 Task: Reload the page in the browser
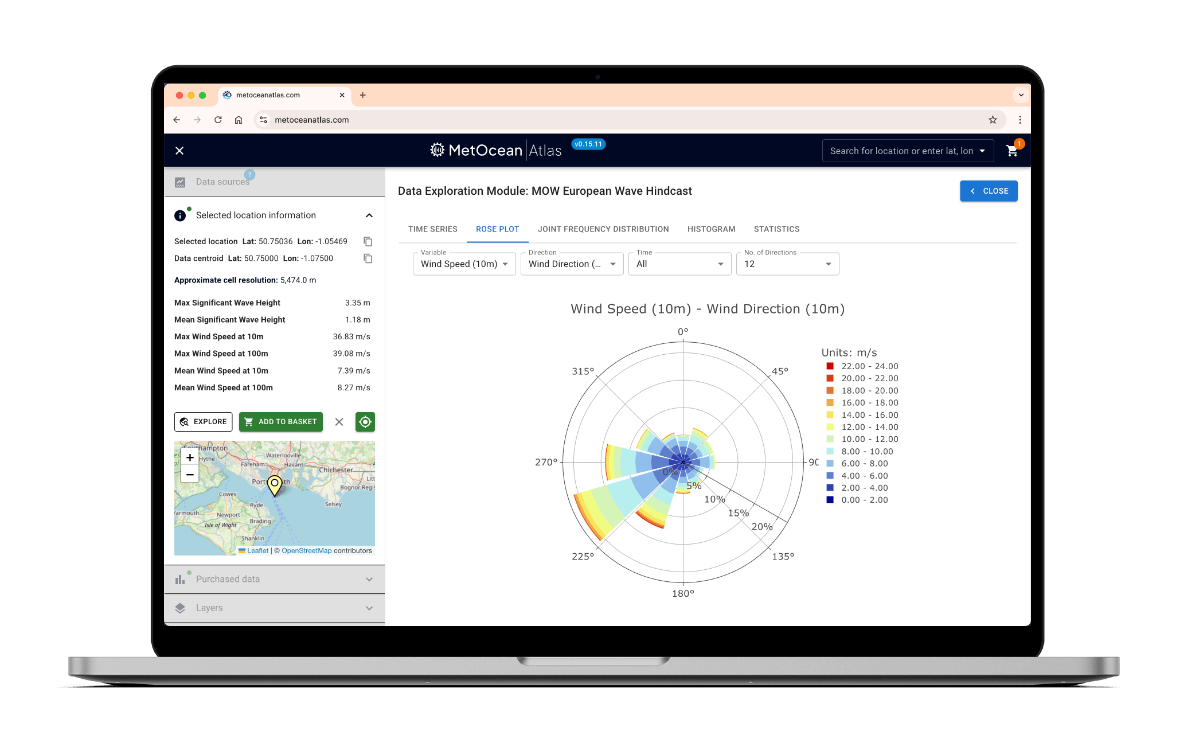[x=218, y=119]
